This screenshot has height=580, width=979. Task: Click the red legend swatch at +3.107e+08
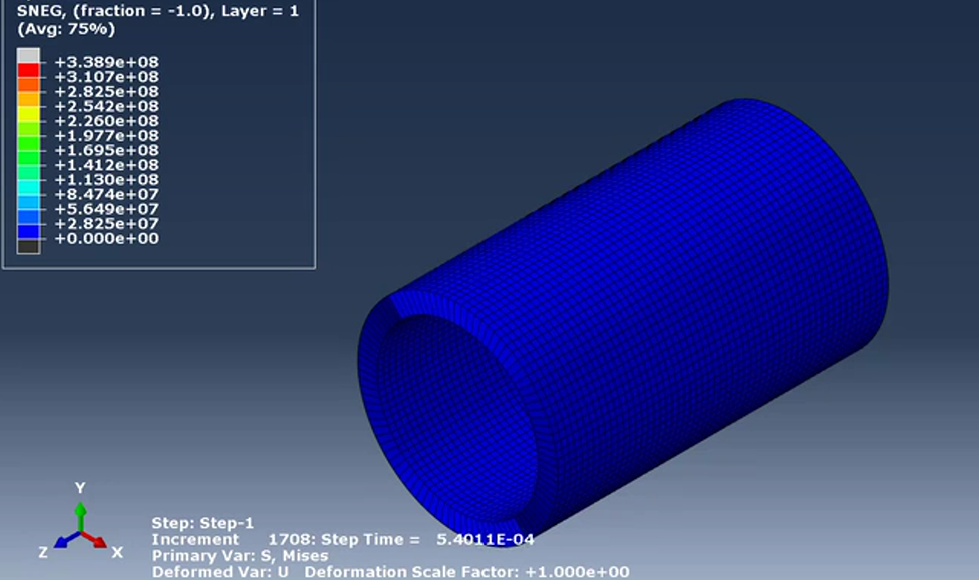tap(28, 69)
